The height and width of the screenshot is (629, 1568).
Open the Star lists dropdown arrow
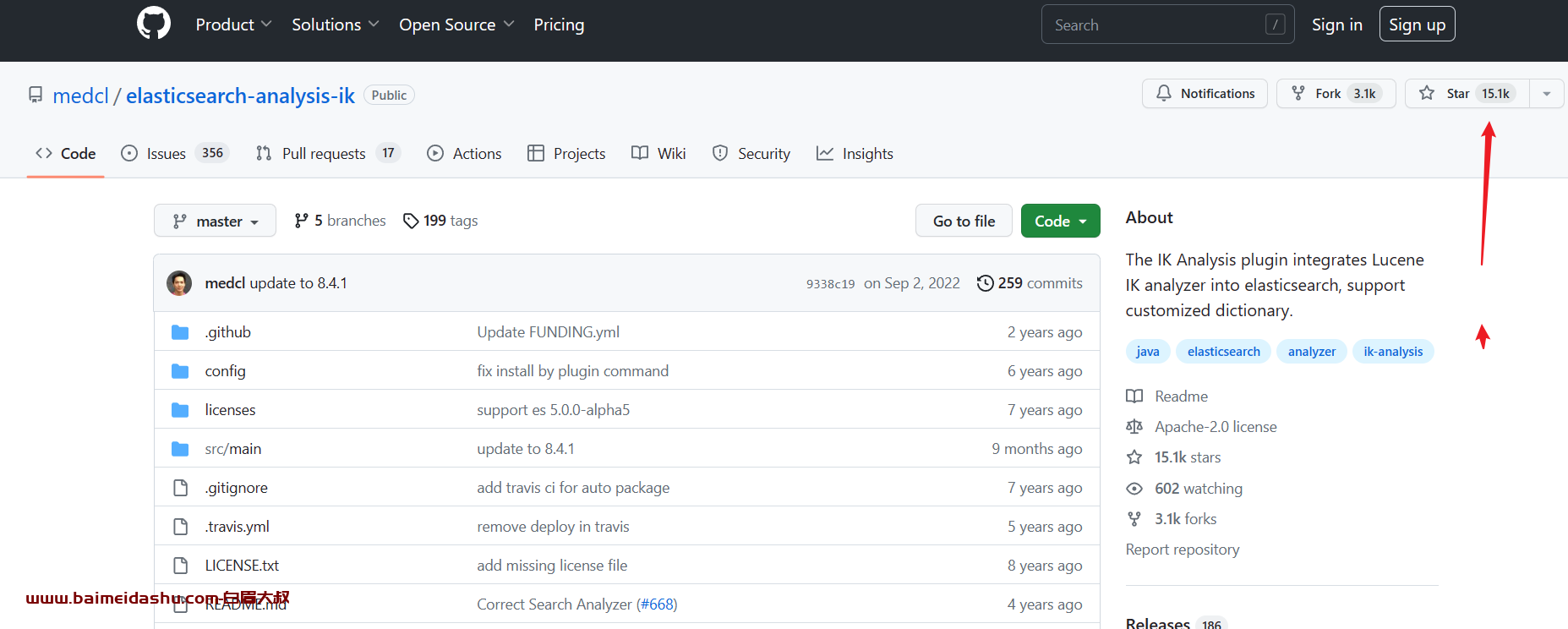click(1547, 94)
